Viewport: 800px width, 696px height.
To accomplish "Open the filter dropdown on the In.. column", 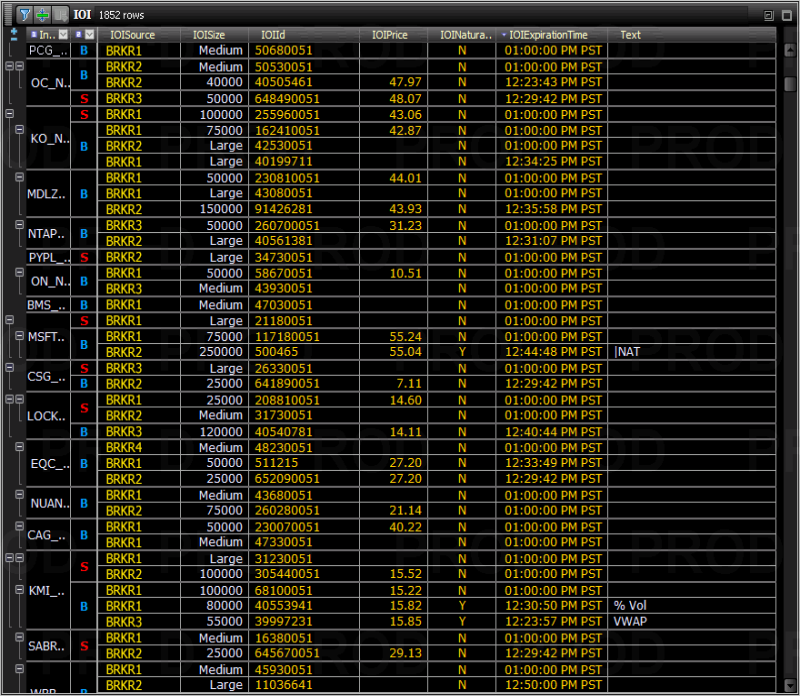I will [x=63, y=35].
